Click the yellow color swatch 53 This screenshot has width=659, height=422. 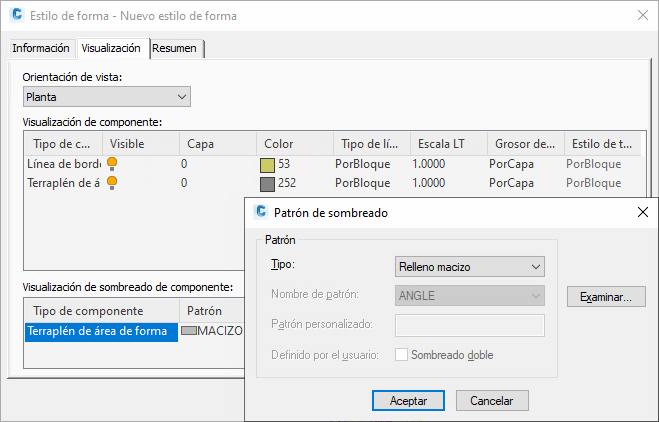267,164
